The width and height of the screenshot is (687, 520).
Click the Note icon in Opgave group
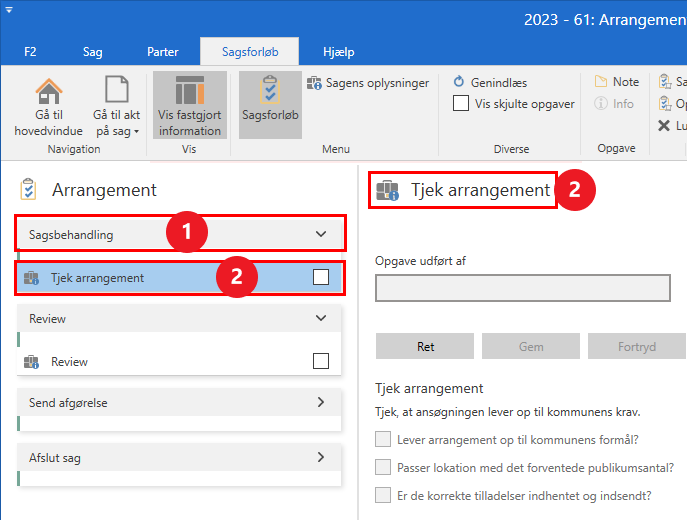point(602,82)
